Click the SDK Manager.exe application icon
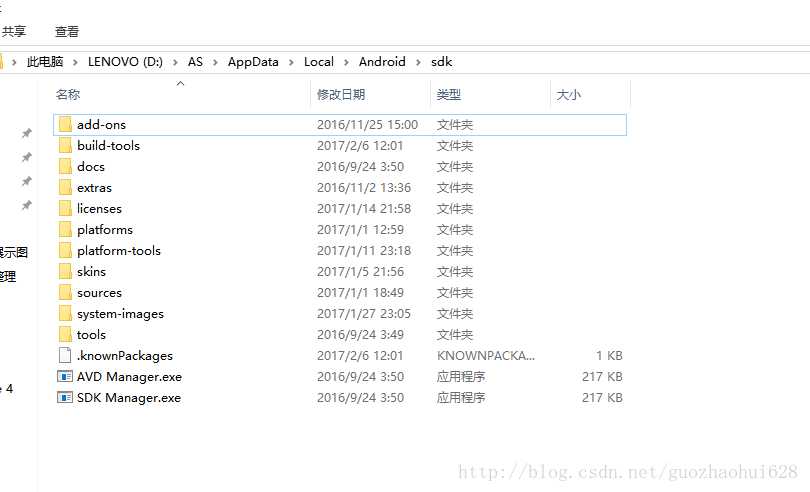 65,397
